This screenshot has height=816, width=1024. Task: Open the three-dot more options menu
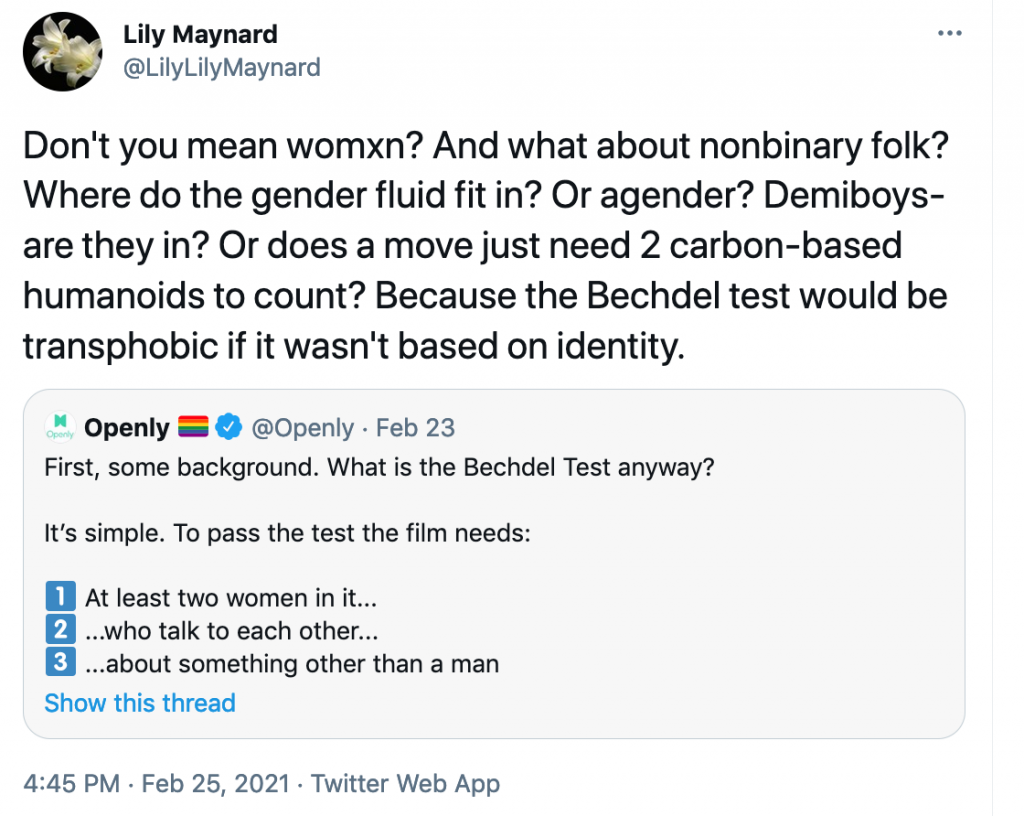point(949,33)
